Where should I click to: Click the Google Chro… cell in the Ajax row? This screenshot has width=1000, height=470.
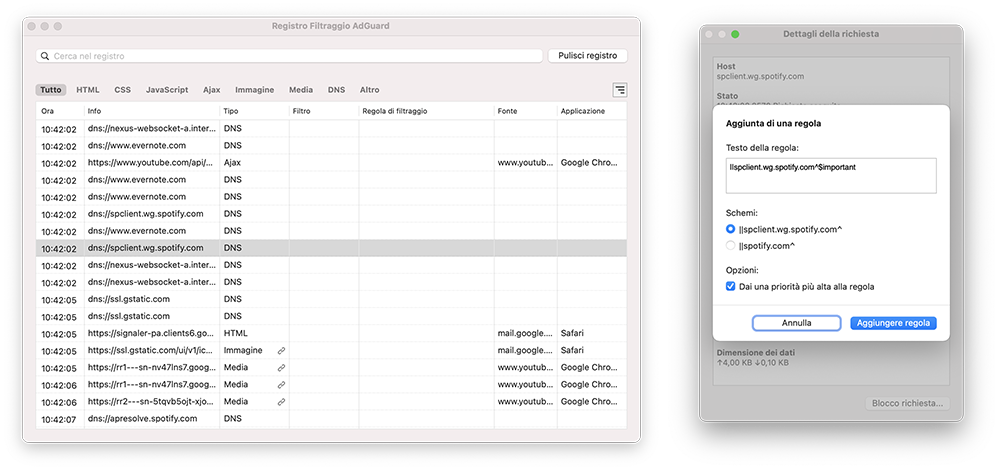tap(589, 163)
